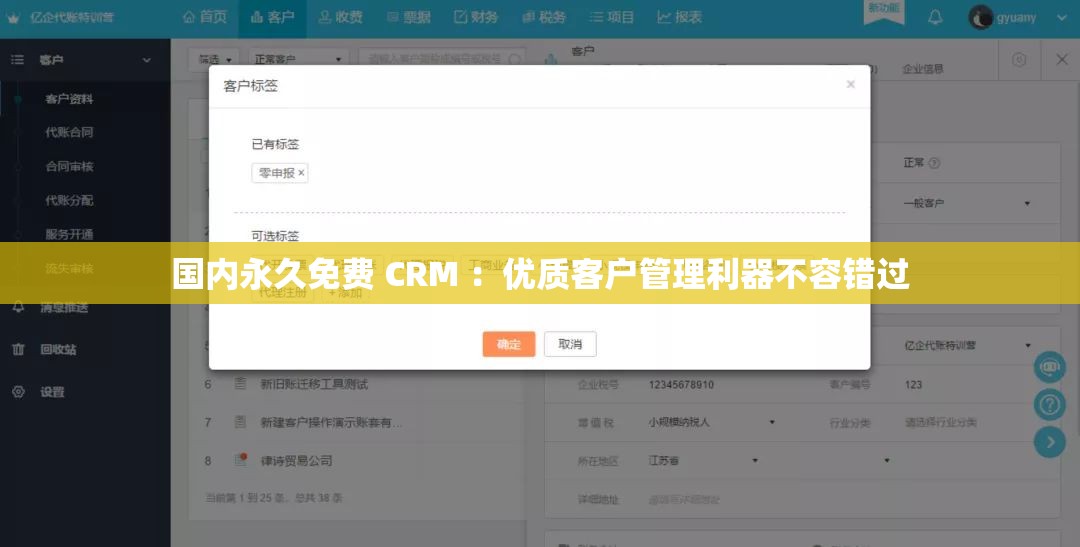Viewport: 1080px width, 547px height.
Task: Expand the gyuany account menu chevron
Action: (x=1061, y=18)
